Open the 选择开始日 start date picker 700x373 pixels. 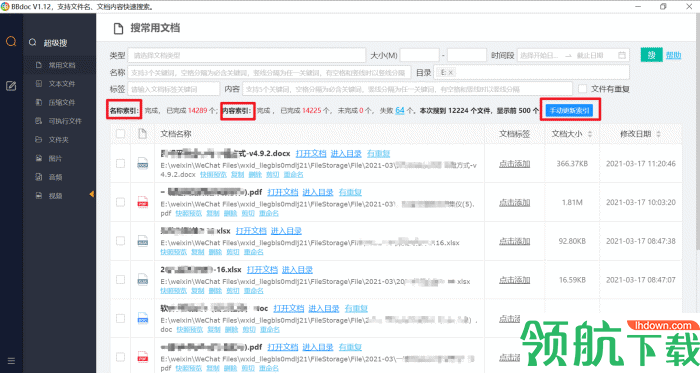tap(539, 55)
